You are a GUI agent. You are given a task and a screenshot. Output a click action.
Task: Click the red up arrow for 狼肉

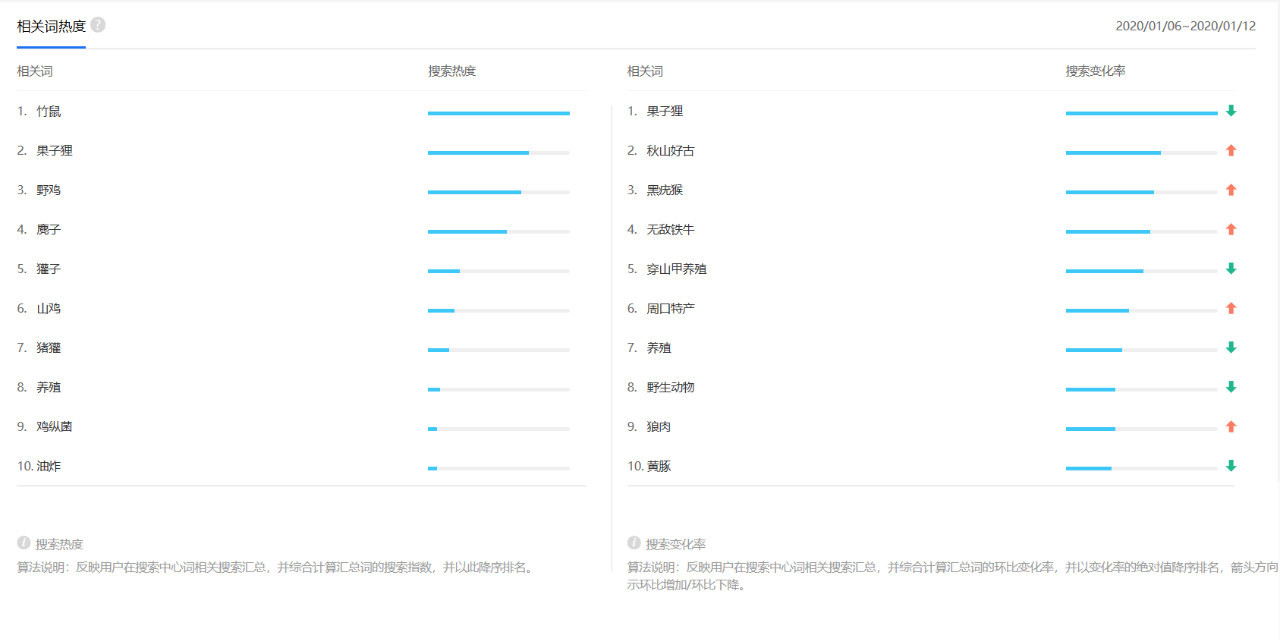pos(1231,427)
